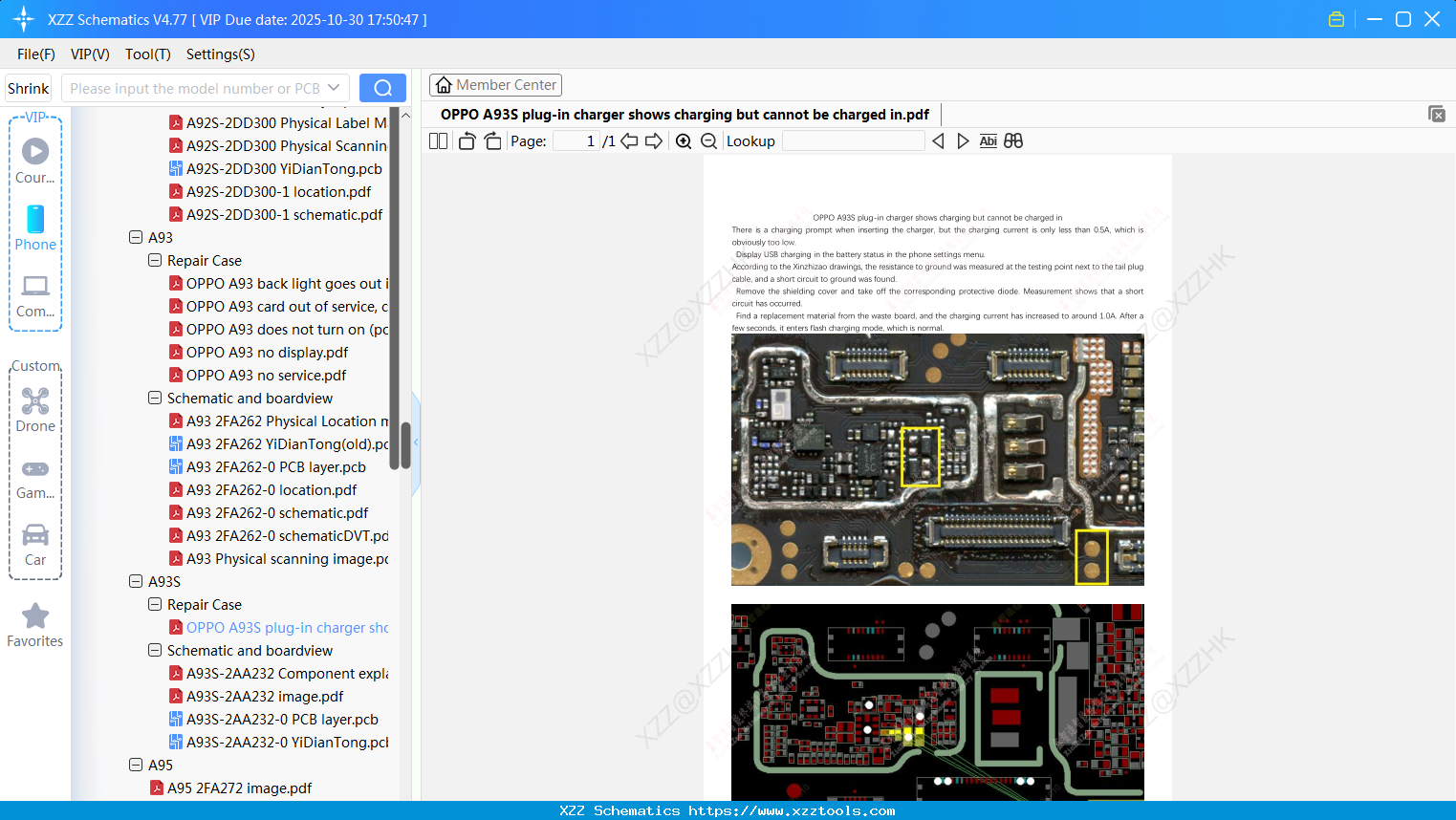This screenshot has width=1456, height=820.
Task: Select the Computer category icon
Action: [x=35, y=295]
